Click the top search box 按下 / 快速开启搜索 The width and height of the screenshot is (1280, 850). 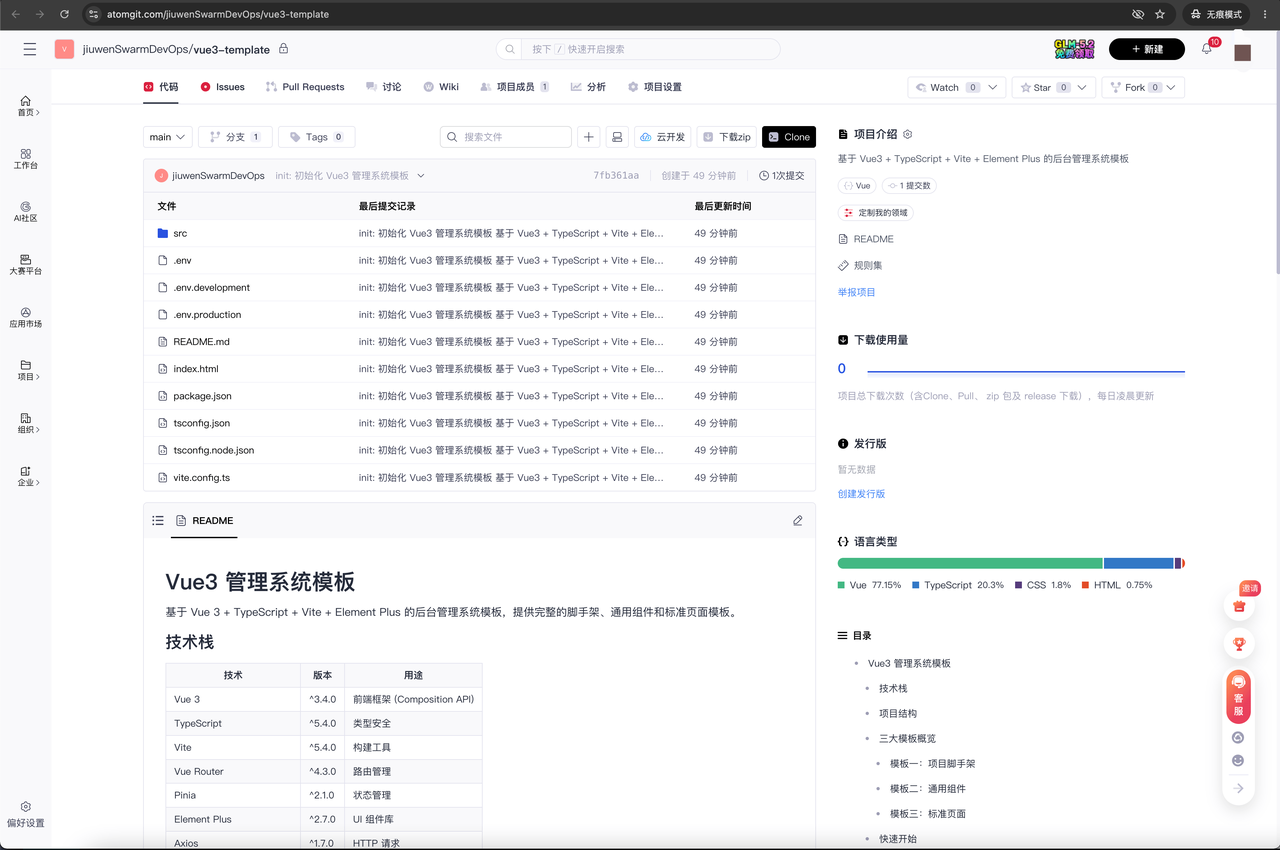click(638, 49)
